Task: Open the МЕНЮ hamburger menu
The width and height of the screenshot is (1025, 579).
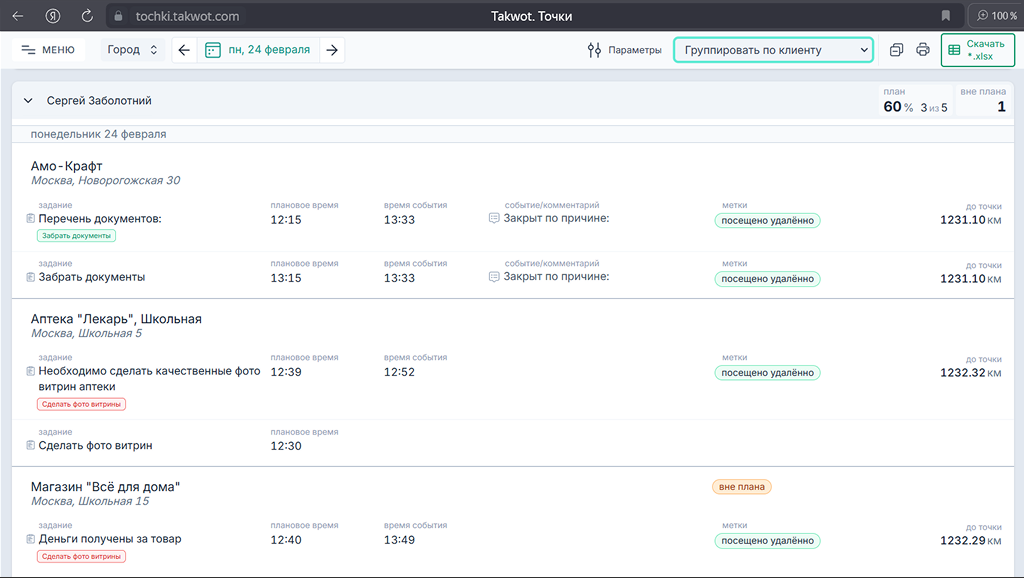Action: coord(47,50)
